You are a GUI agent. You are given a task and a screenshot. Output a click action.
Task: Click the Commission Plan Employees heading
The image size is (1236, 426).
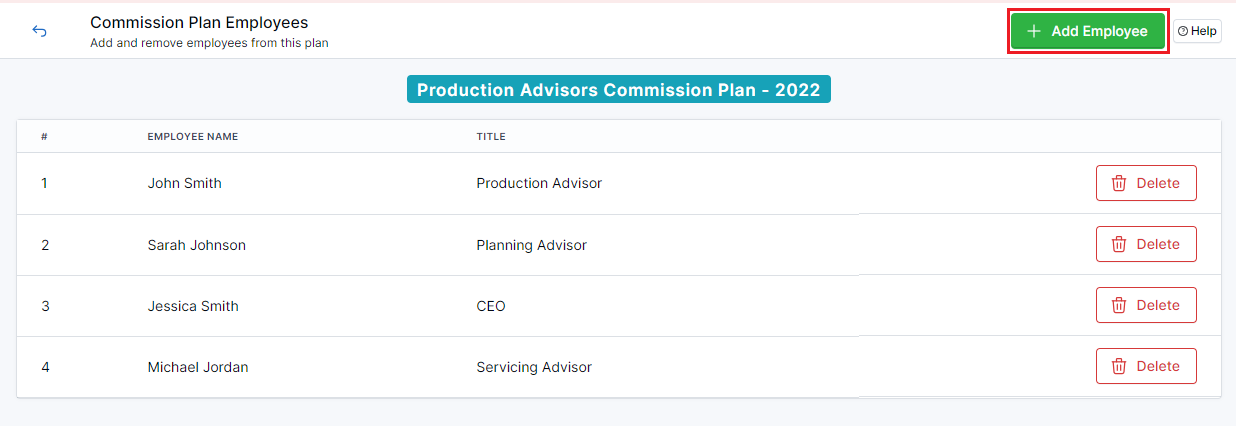coord(199,22)
